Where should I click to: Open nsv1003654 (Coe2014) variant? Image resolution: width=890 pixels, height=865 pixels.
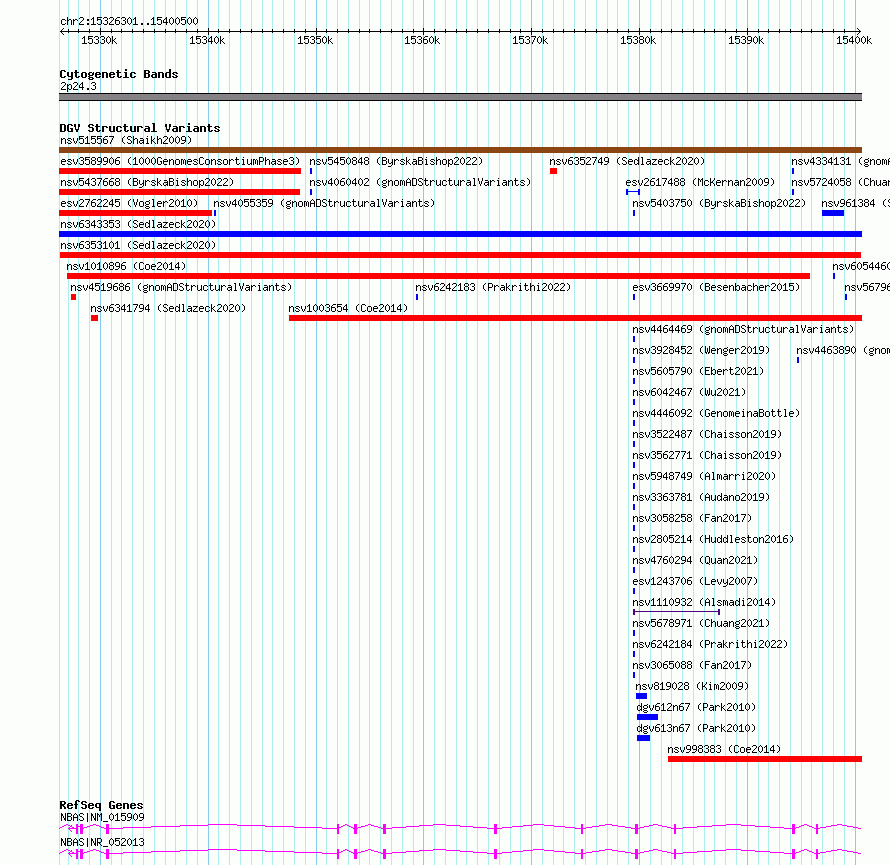pyautogui.click(x=348, y=308)
